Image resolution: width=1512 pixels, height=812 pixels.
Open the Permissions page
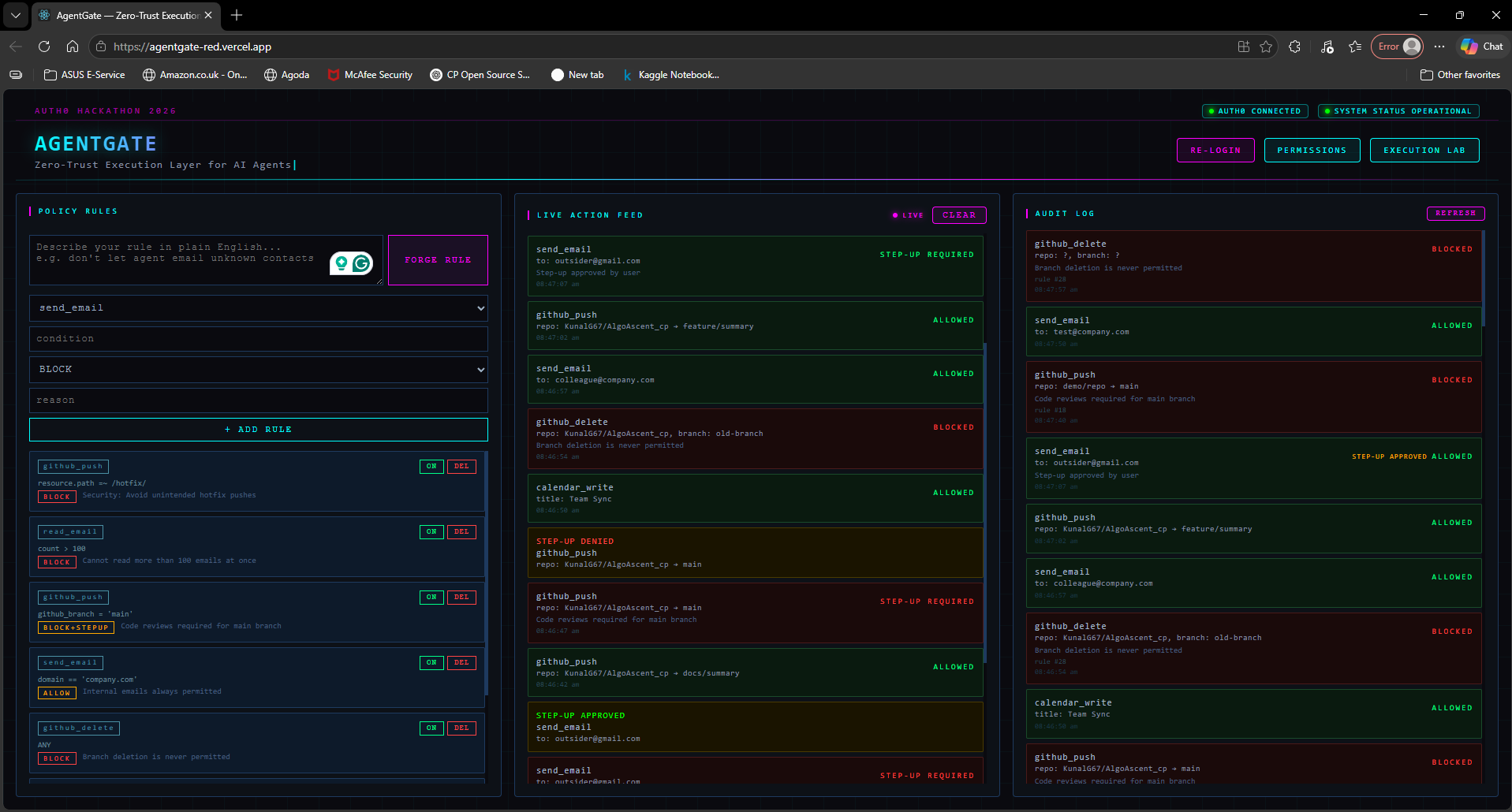pyautogui.click(x=1312, y=151)
